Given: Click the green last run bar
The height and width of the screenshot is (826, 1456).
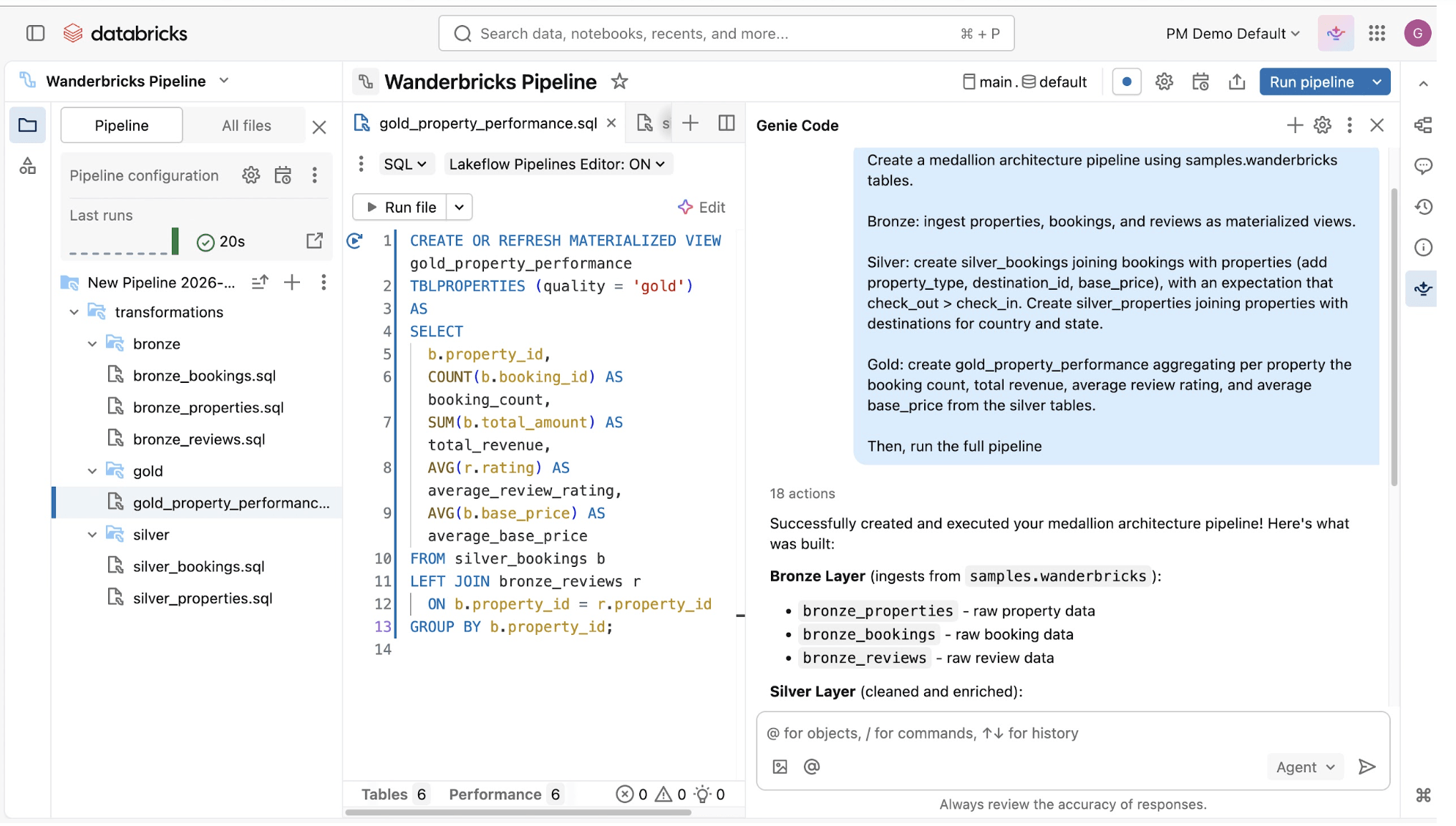Looking at the screenshot, I should point(175,241).
